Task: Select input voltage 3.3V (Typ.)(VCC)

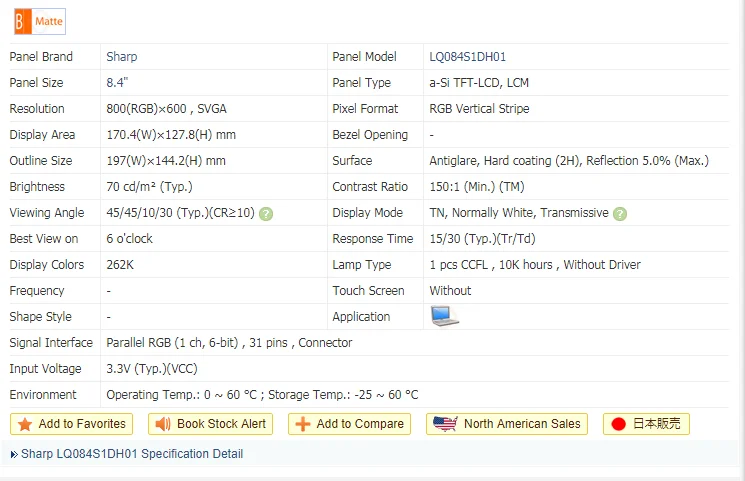Action: click(152, 369)
